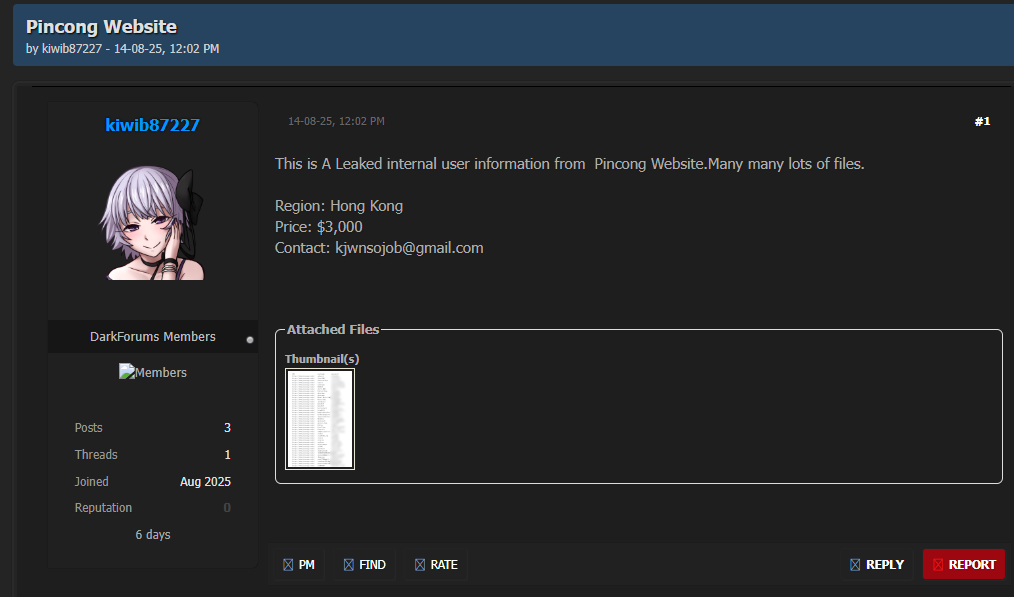Open FIND to search this user's posts

pos(364,565)
